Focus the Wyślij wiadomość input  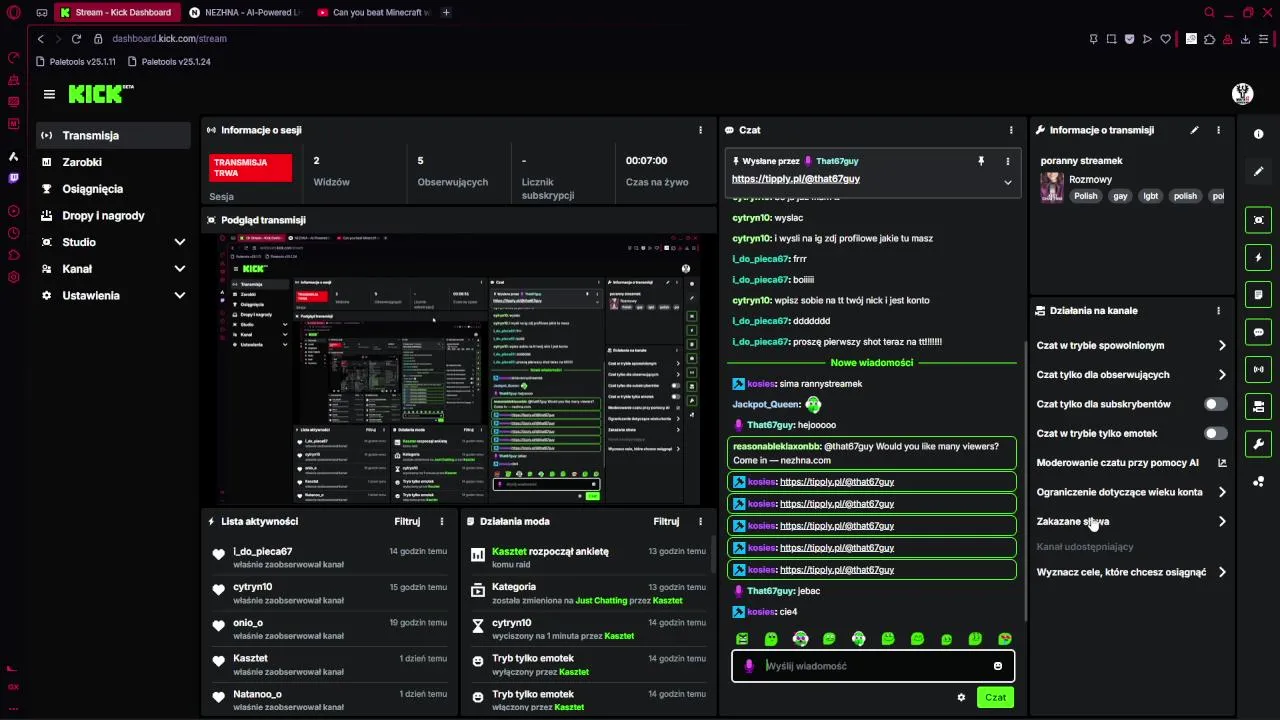[873, 666]
